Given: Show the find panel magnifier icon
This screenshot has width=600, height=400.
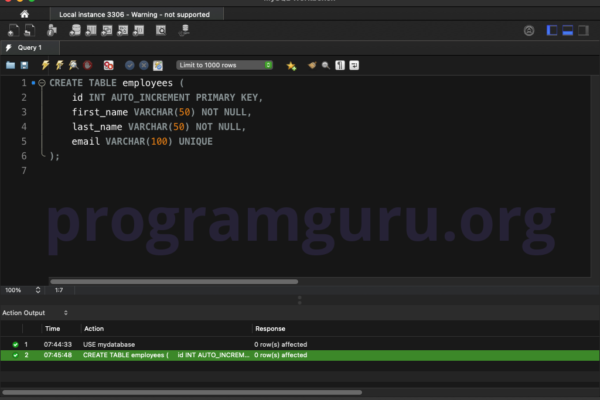Looking at the screenshot, I should click(326, 65).
